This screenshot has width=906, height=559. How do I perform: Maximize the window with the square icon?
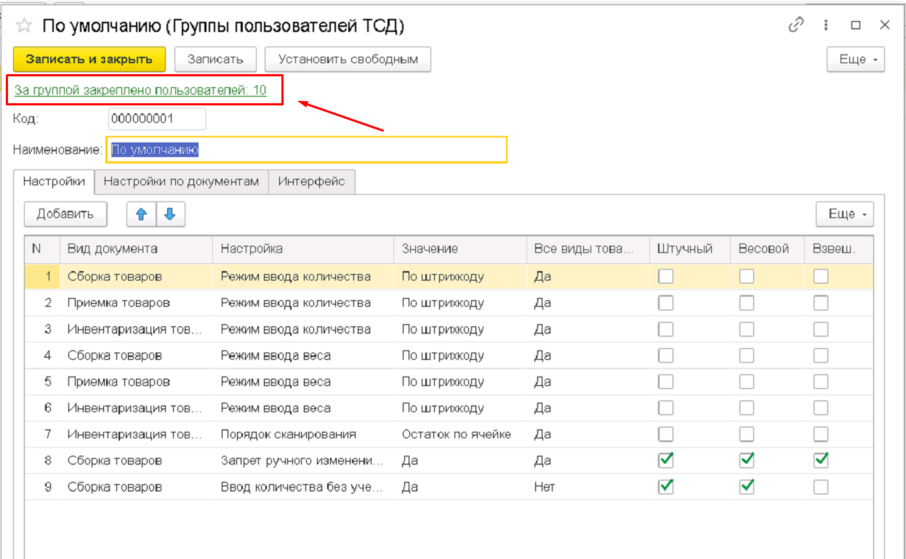tap(855, 25)
